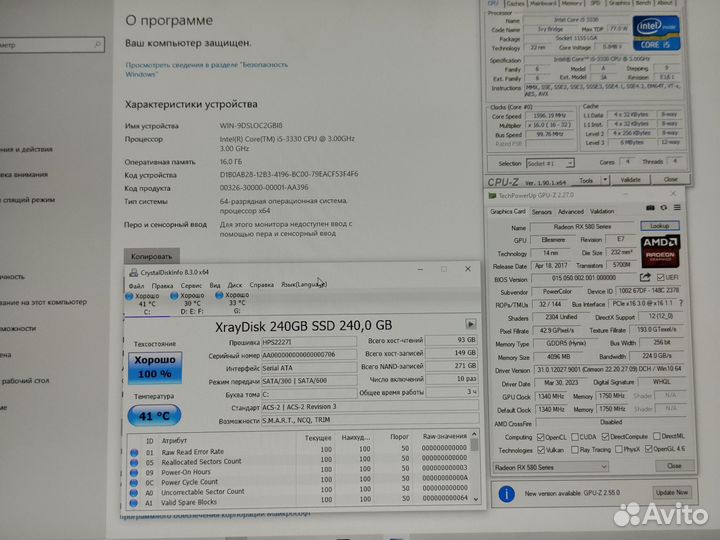Open the Диск menu in CrystalDiskInfo

(235, 285)
